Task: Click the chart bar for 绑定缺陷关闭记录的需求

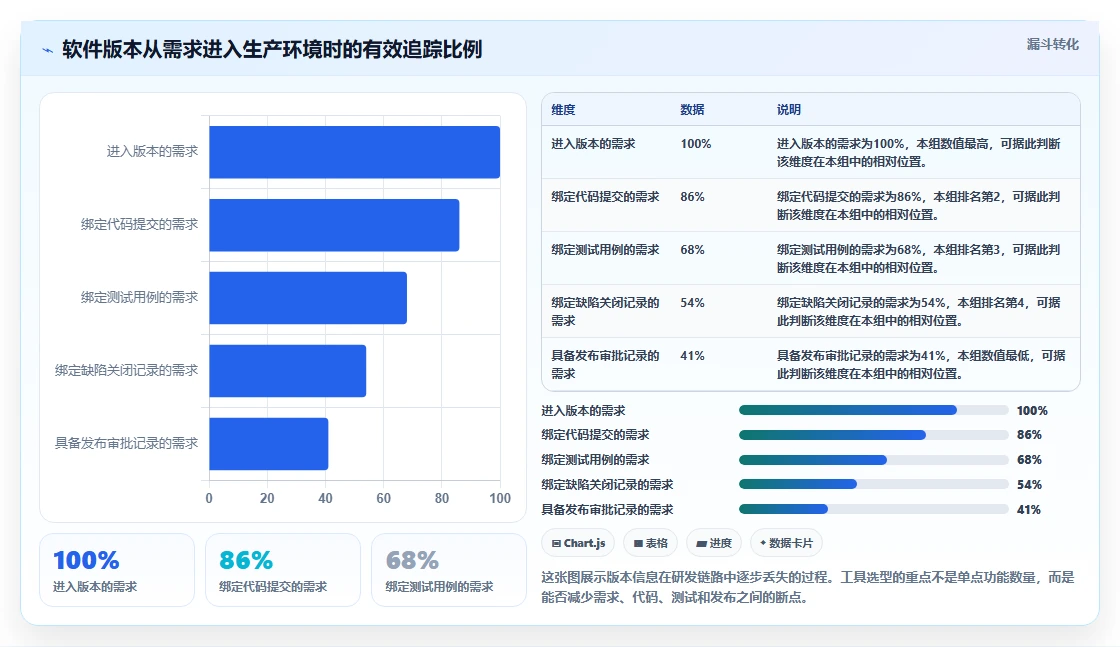Action: (x=288, y=371)
